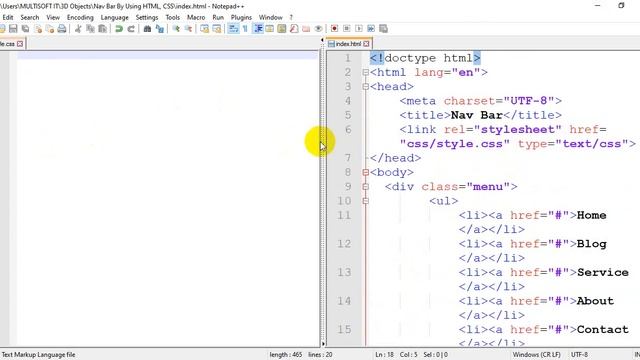Save the recorded macro icon

coord(383,29)
